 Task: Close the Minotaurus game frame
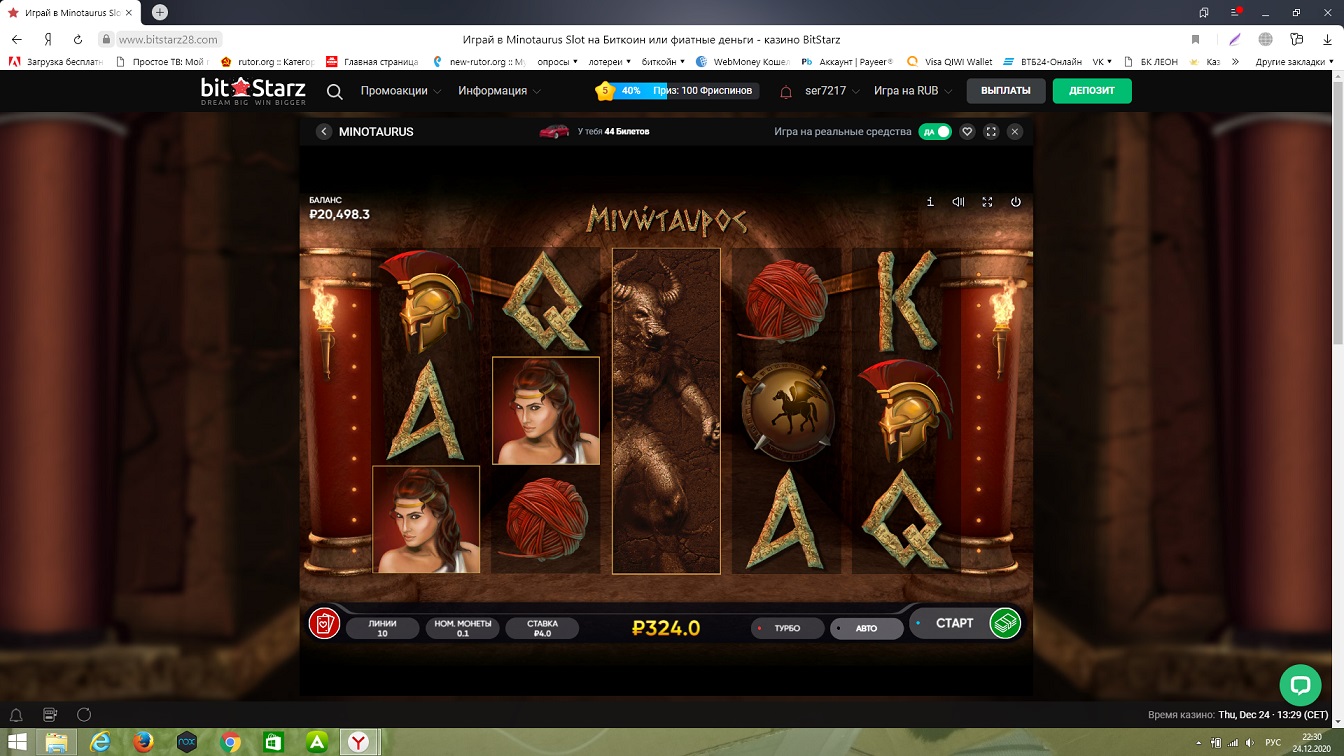click(1015, 132)
